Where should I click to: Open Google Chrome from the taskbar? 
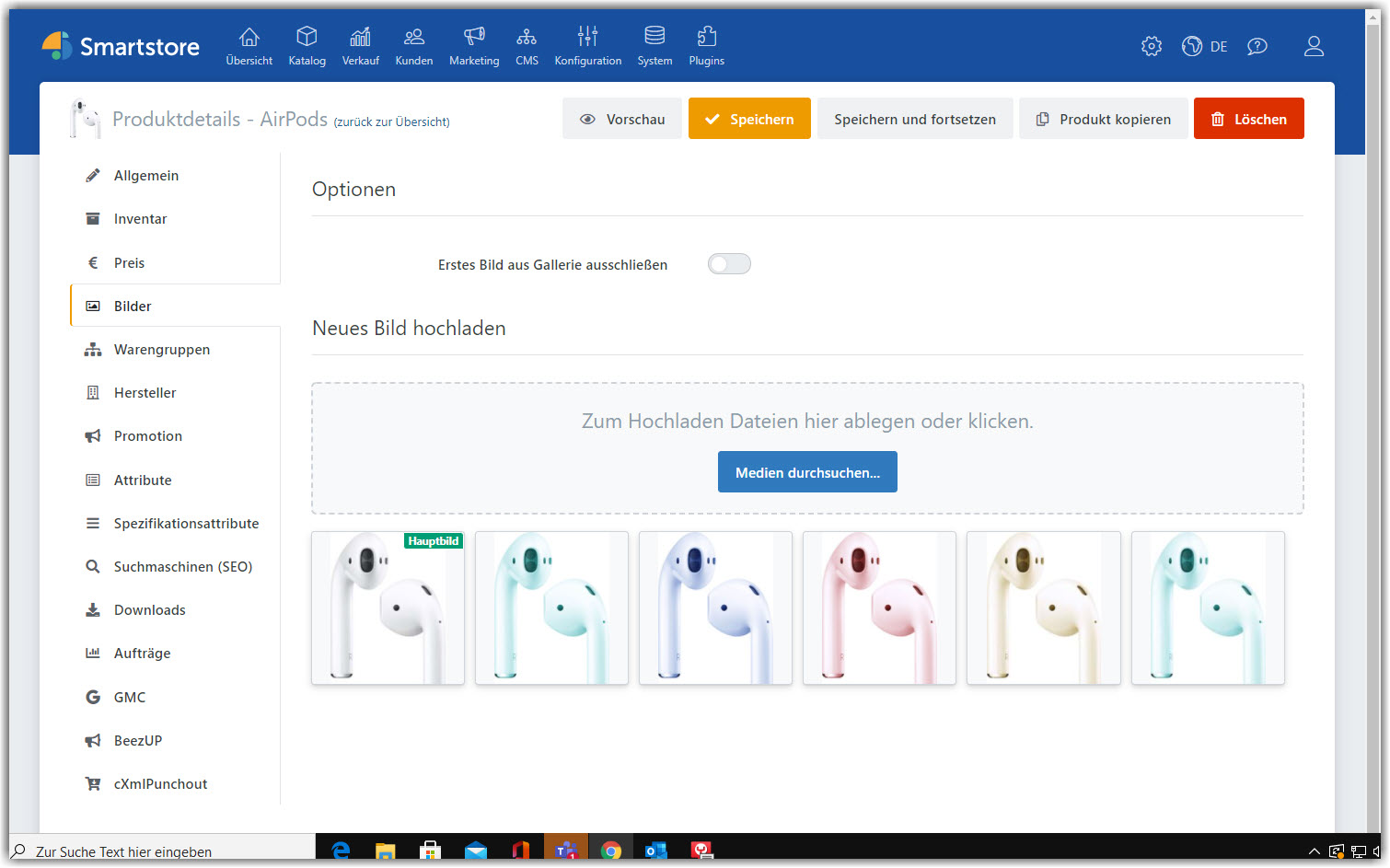tap(611, 849)
